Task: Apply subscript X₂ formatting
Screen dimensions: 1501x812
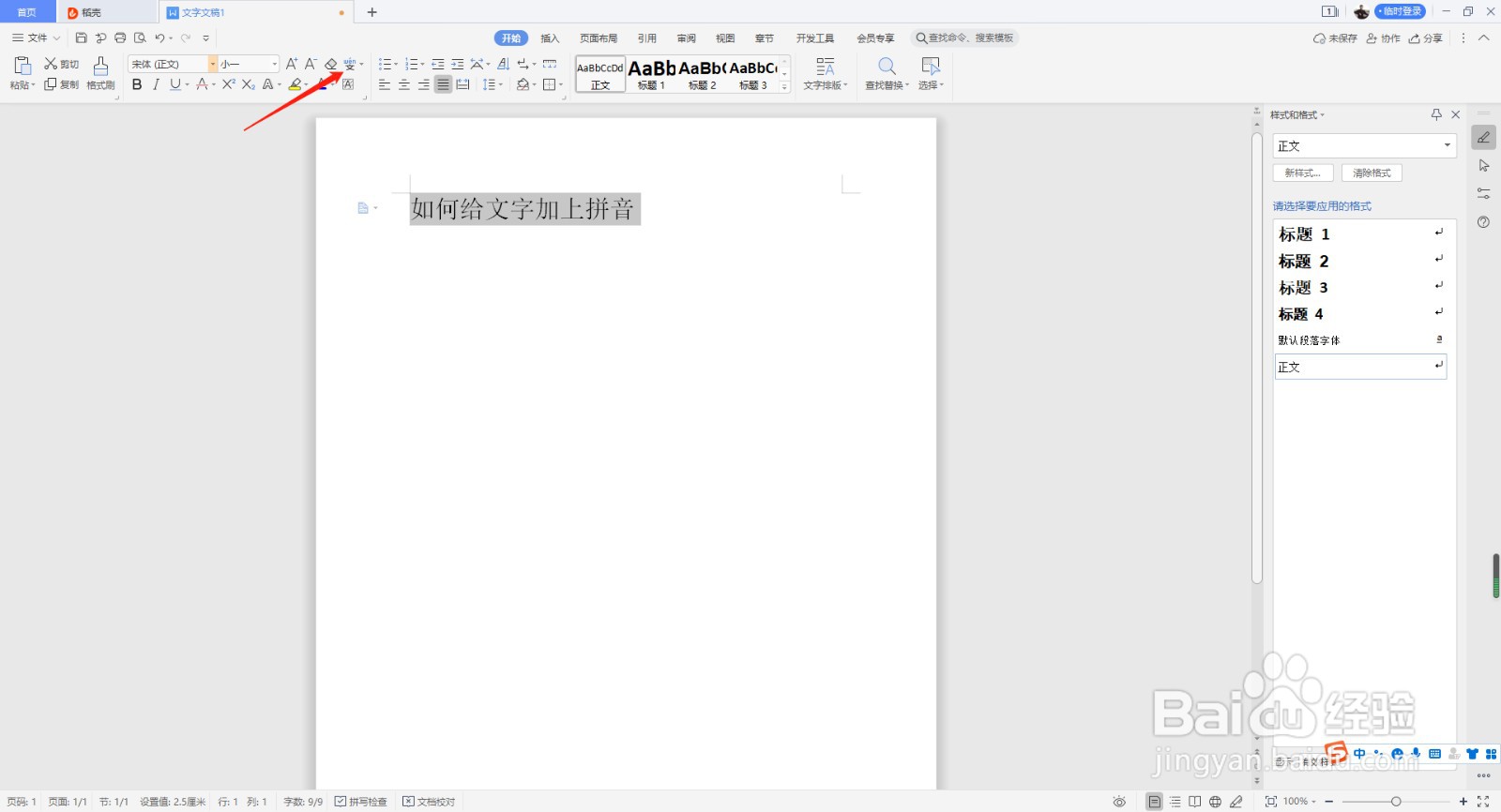Action: (x=248, y=84)
